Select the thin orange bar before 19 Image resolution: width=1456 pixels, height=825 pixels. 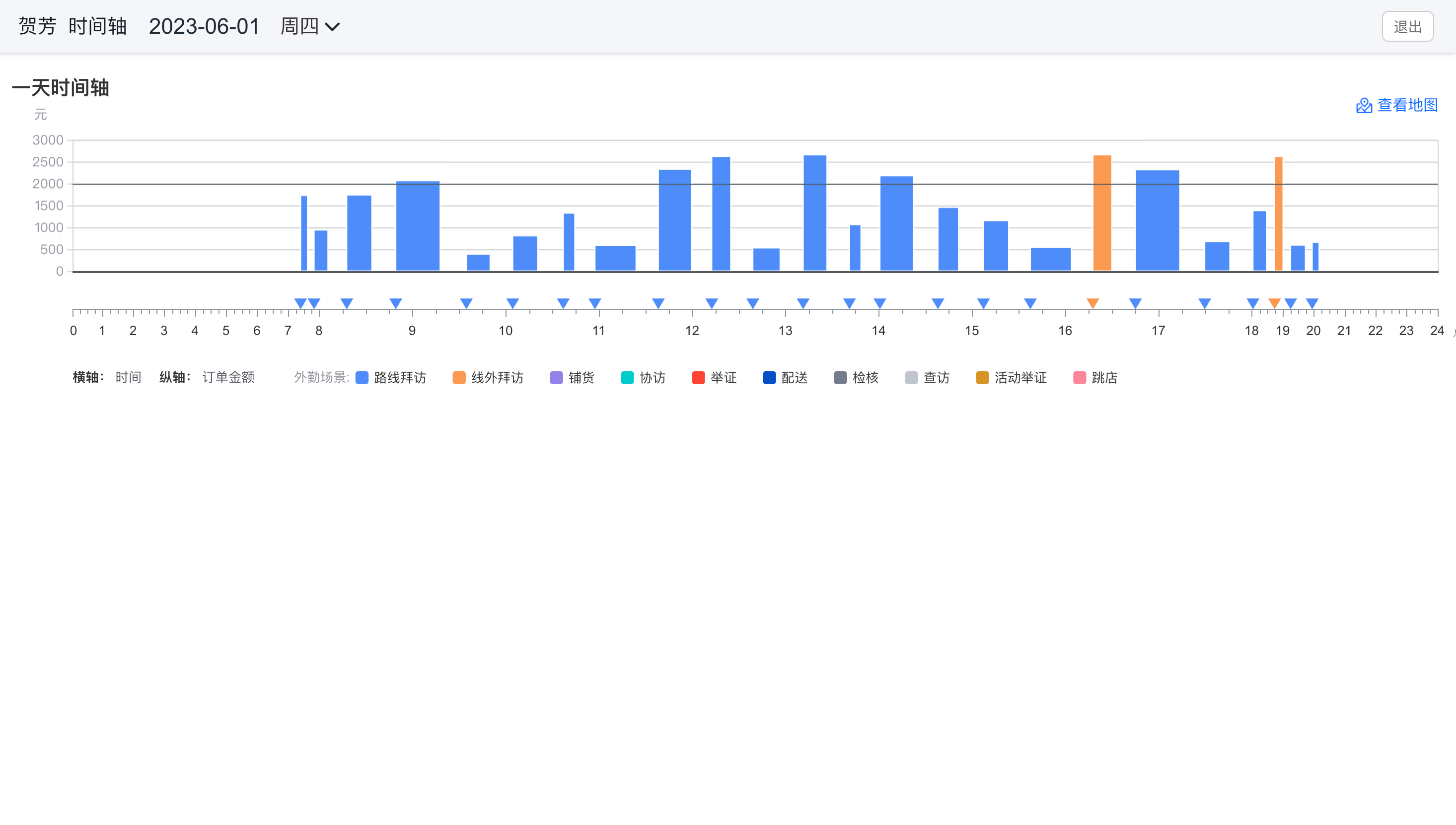click(1279, 214)
